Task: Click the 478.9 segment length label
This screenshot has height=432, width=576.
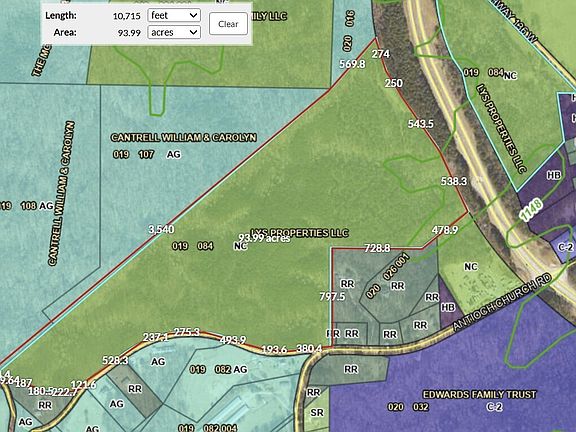Action: (x=445, y=230)
